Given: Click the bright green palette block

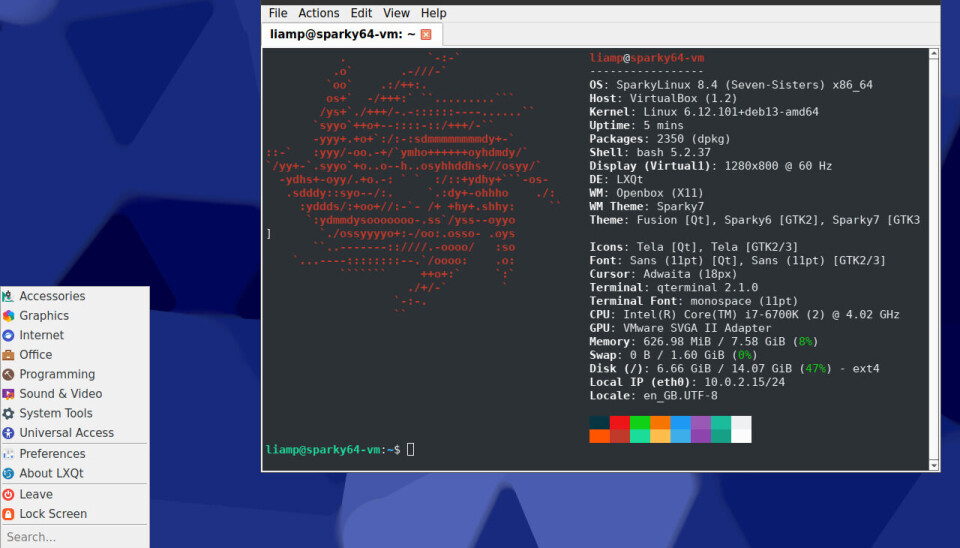Looking at the screenshot, I should [640, 422].
